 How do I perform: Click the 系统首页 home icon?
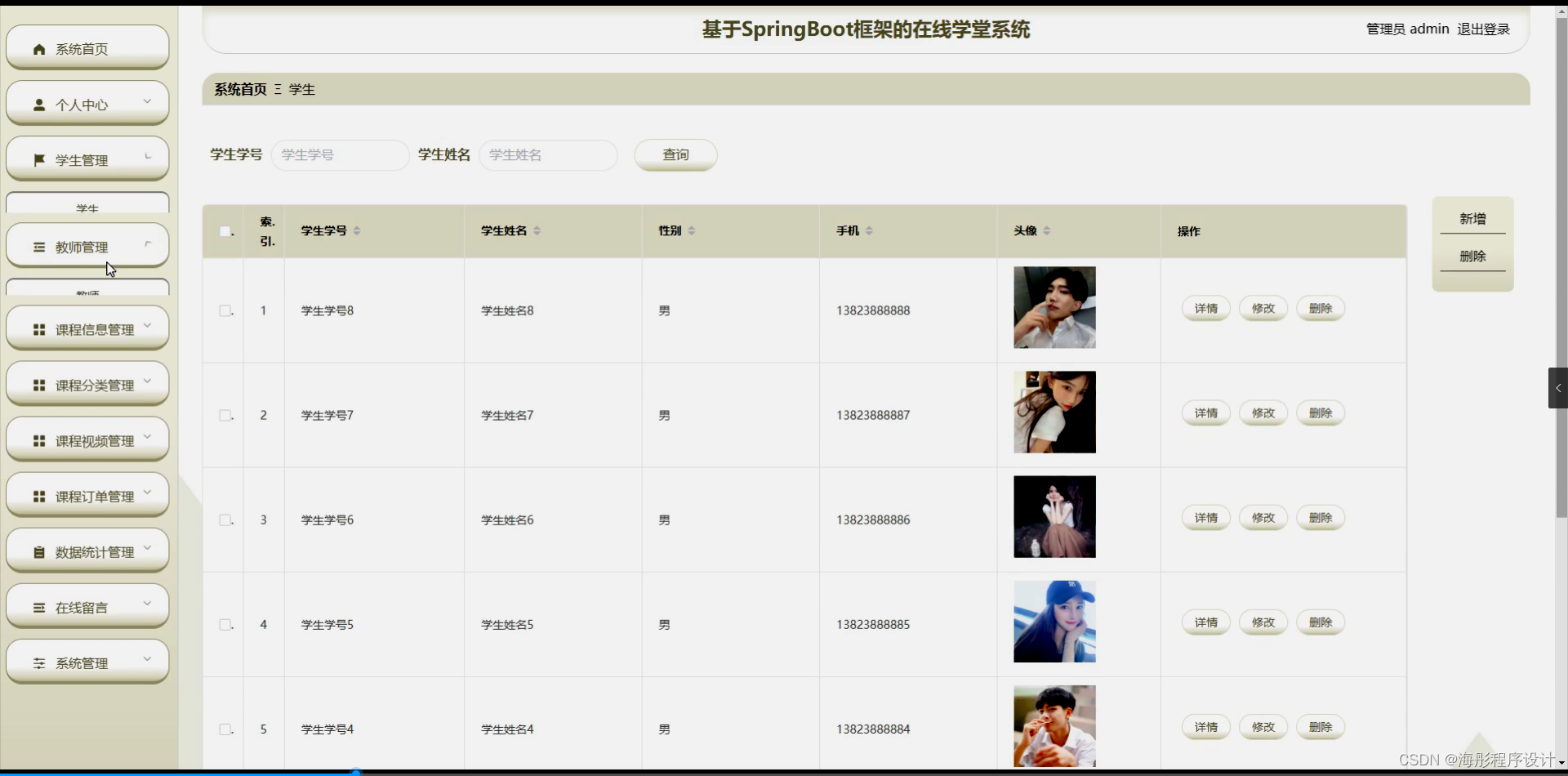pyautogui.click(x=38, y=49)
